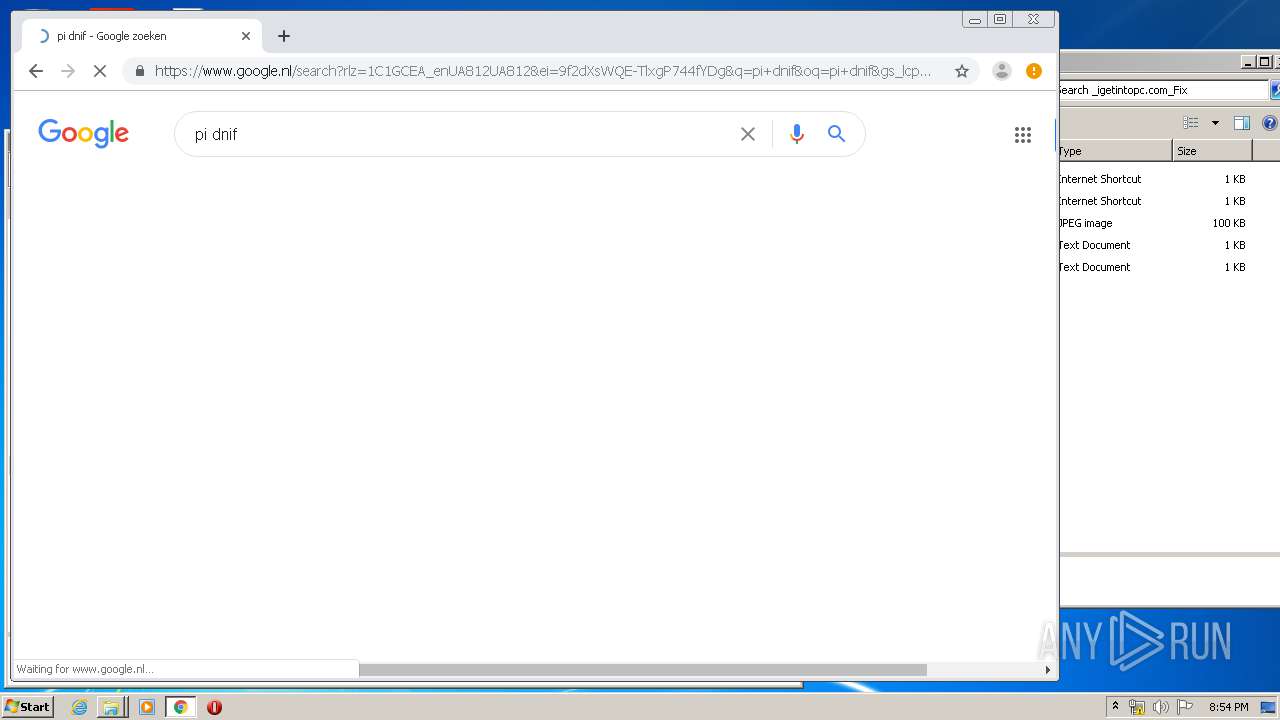Click the Show desktop button by the clock
This screenshot has width=1280, height=720.
point(1268,707)
